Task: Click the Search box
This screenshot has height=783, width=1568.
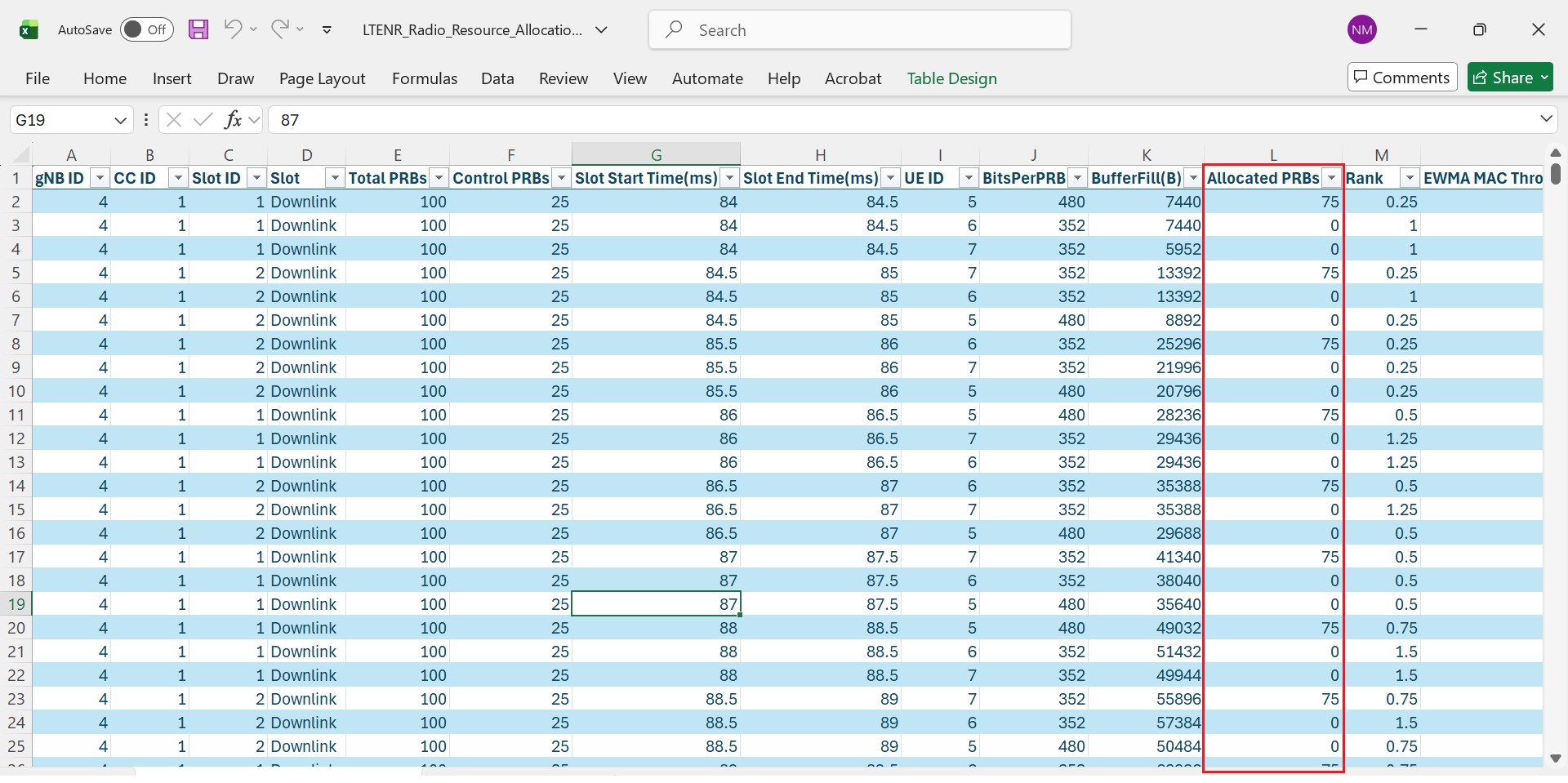Action: click(x=860, y=30)
